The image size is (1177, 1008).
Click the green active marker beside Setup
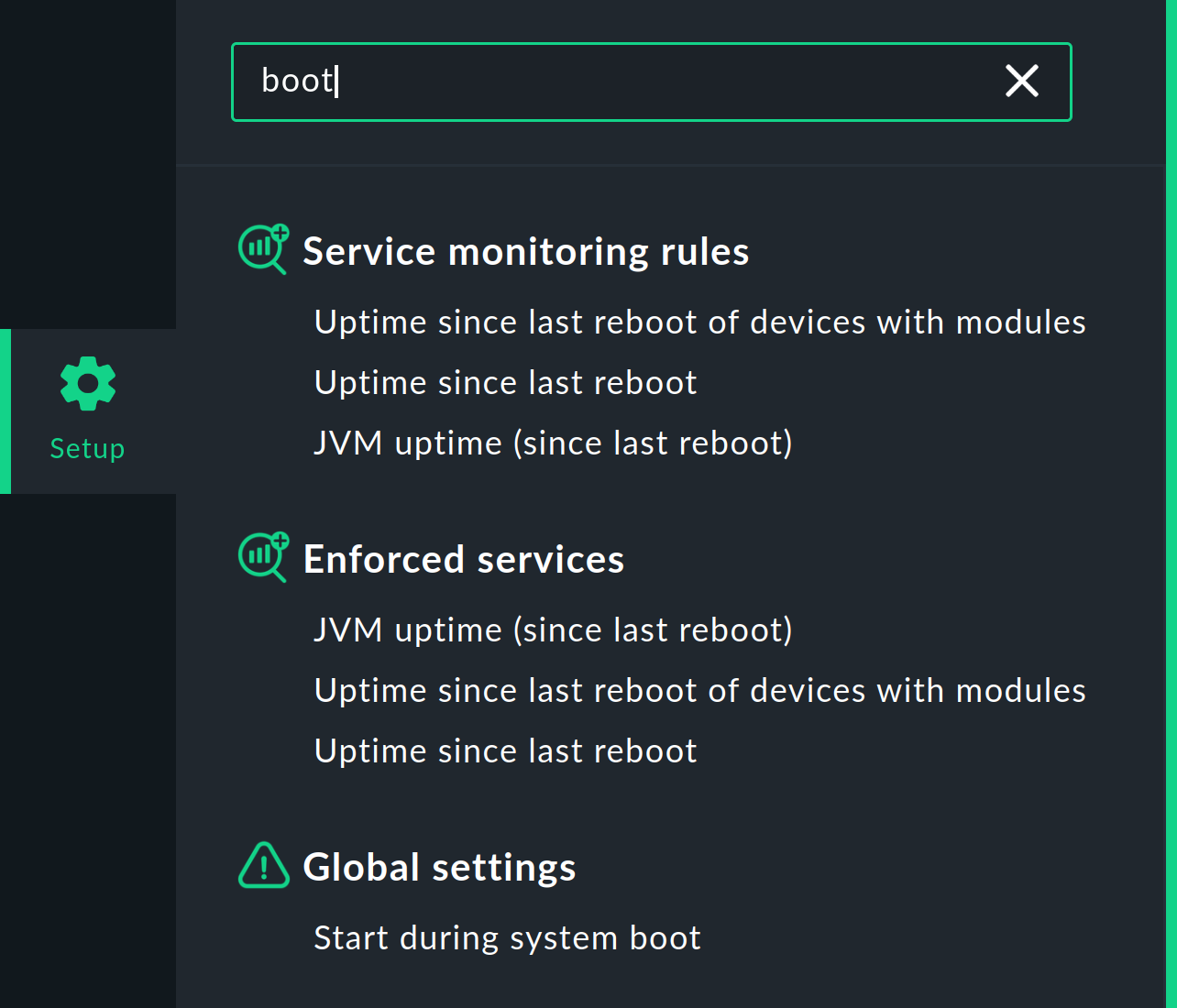pyautogui.click(x=5, y=411)
